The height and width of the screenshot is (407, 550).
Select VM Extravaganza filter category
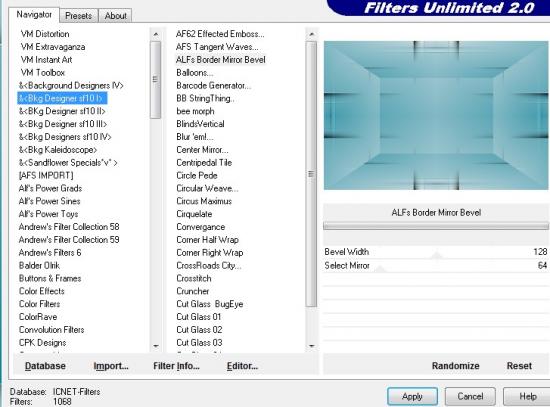tap(53, 47)
